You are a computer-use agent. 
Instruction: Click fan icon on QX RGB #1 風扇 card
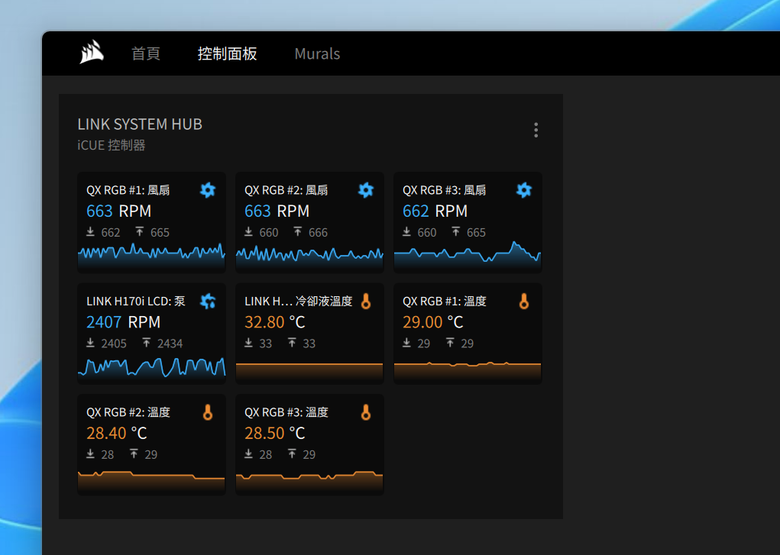coord(208,190)
